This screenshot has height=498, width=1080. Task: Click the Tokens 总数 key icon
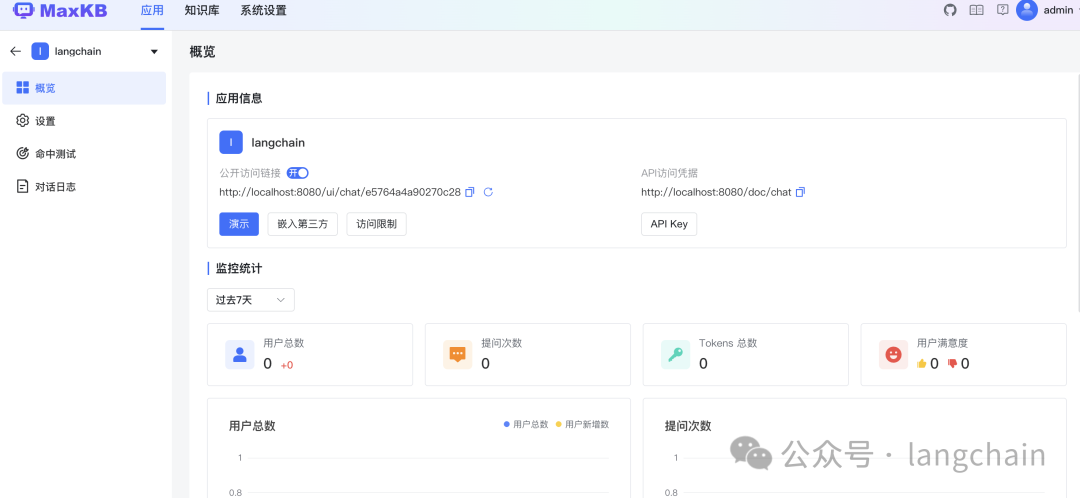pos(675,355)
